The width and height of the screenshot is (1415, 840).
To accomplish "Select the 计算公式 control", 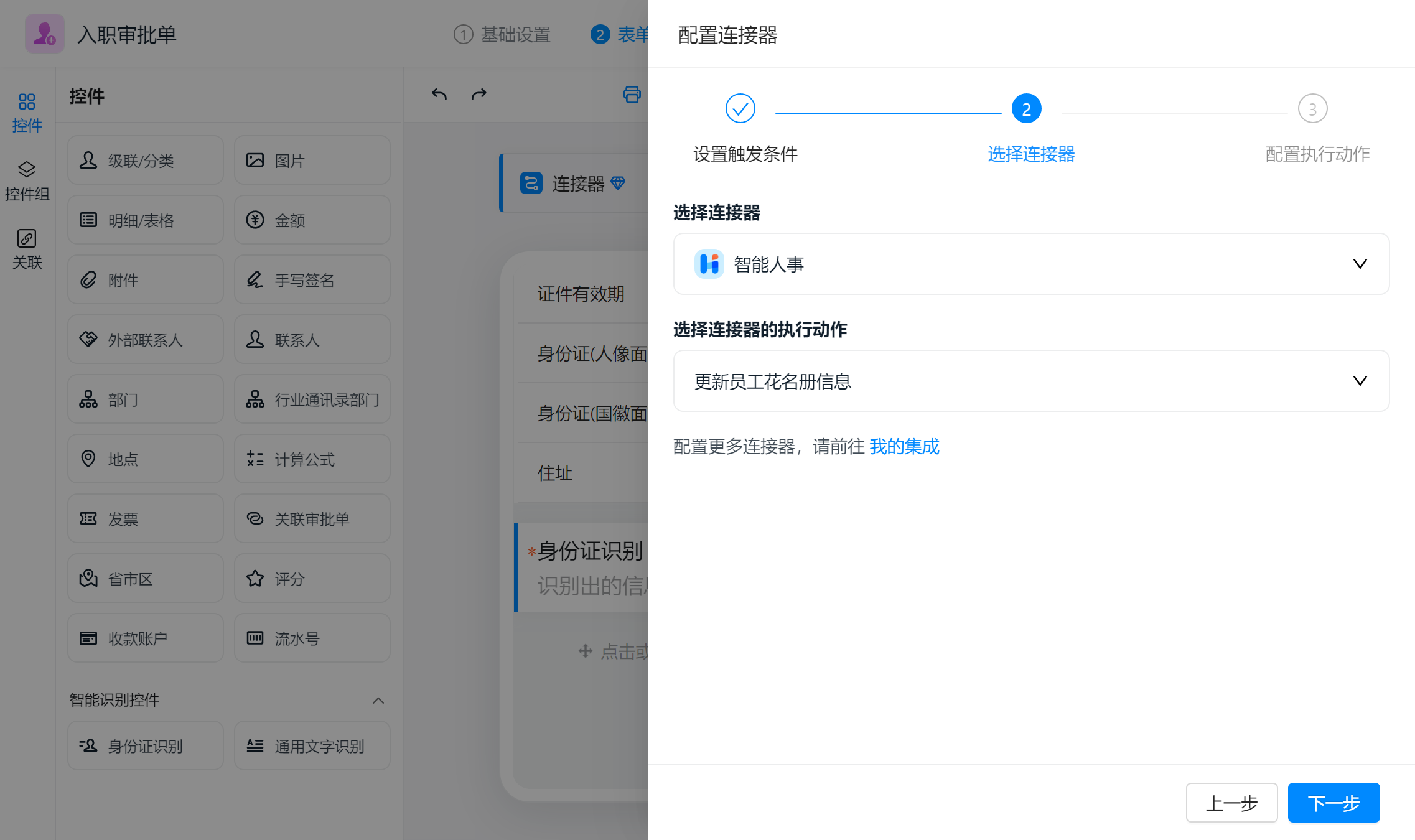I will [x=312, y=459].
